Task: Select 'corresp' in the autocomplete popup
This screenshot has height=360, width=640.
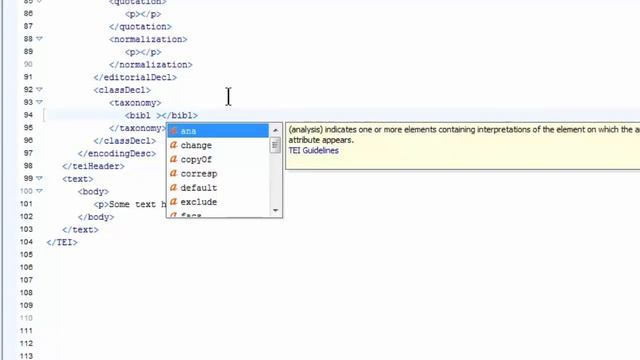Action: (218, 174)
